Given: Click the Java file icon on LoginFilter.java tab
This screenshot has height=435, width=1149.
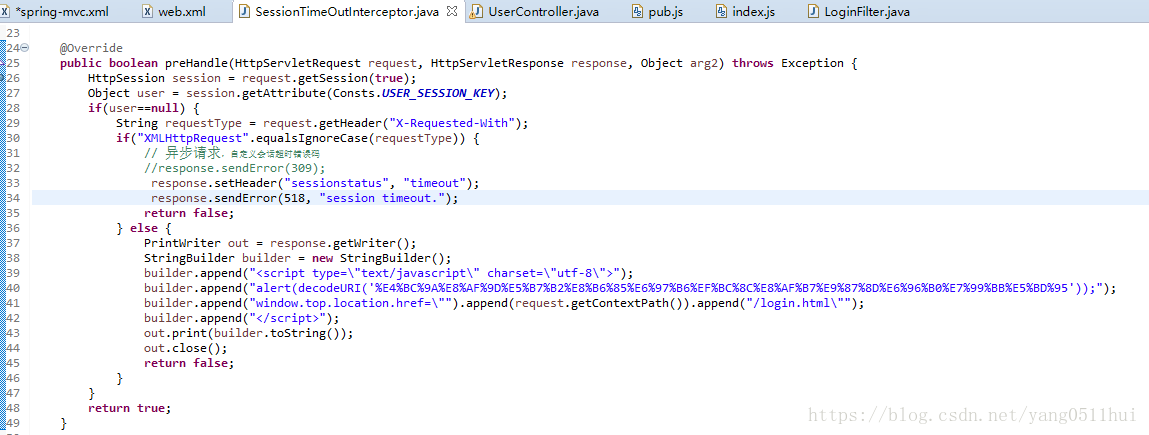Looking at the screenshot, I should tap(813, 12).
